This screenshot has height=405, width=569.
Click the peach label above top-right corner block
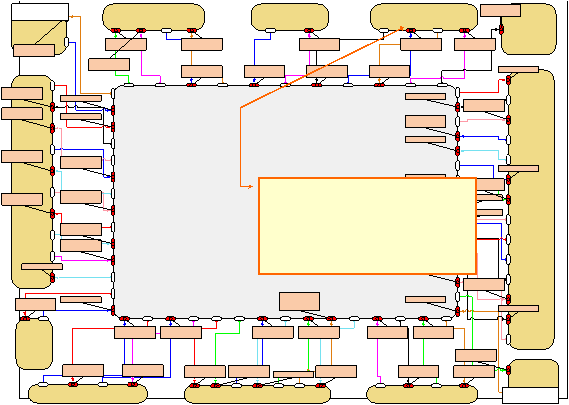500,10
